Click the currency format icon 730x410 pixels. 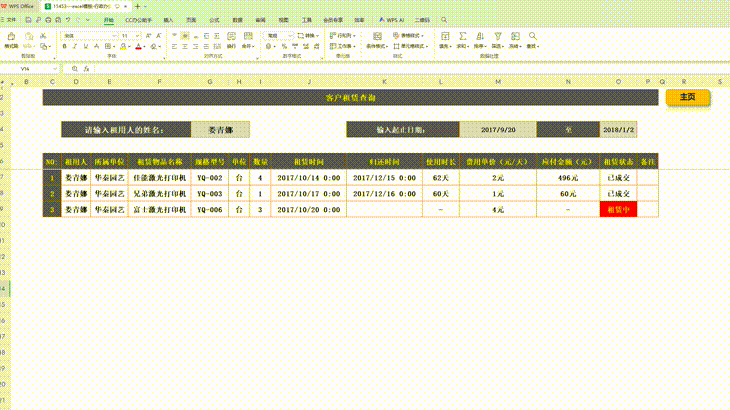(x=268, y=47)
